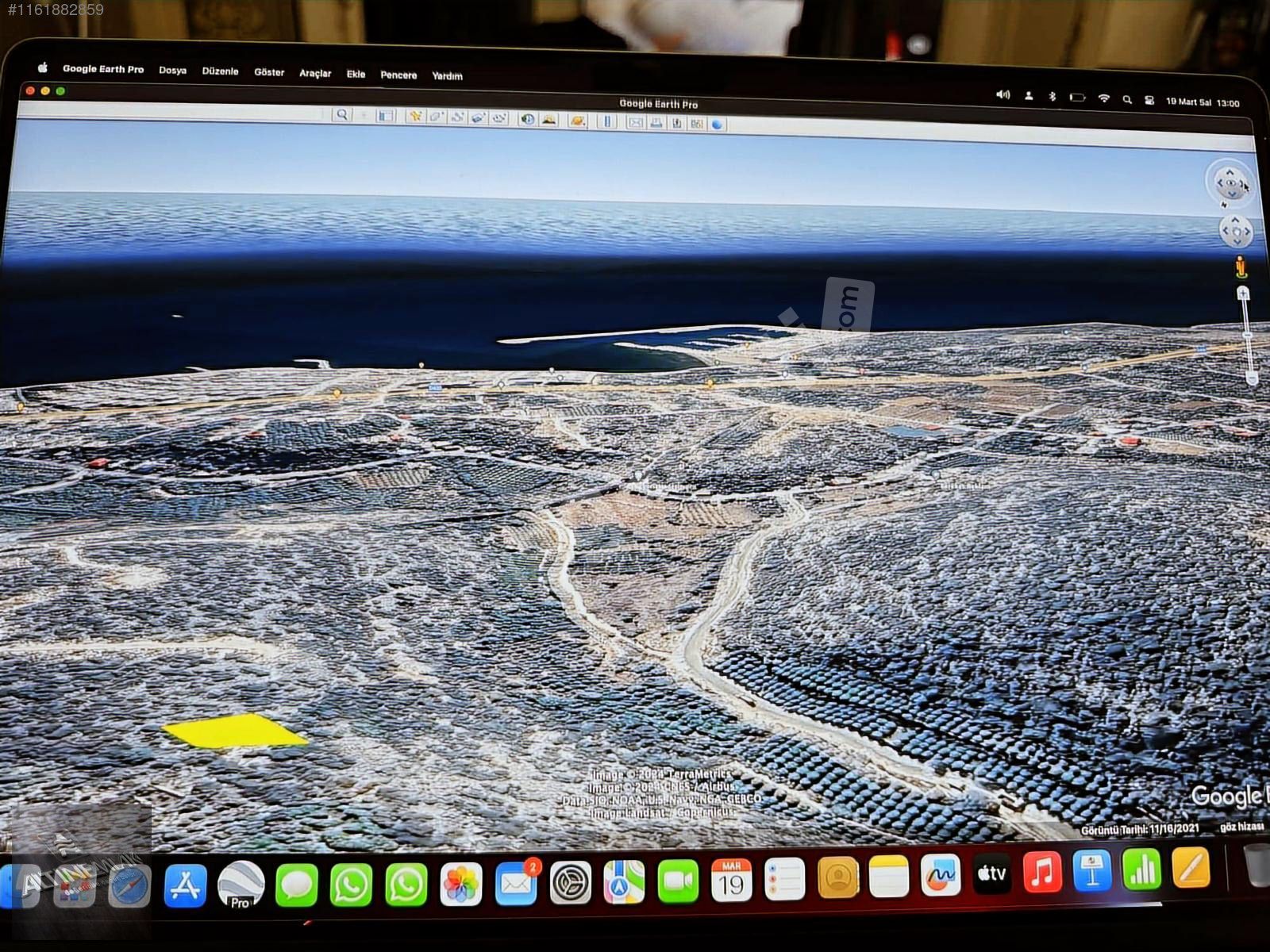The image size is (1270, 952).
Task: Click the plus button atop zoom slider
Action: [x=1243, y=294]
